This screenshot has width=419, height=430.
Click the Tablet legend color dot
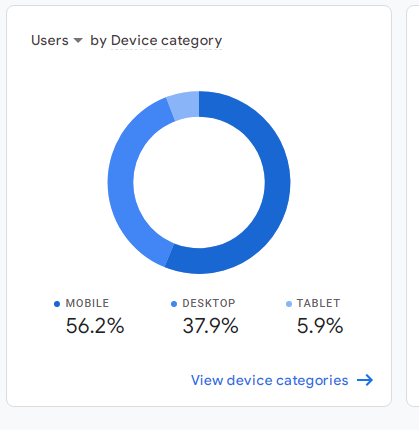point(289,304)
